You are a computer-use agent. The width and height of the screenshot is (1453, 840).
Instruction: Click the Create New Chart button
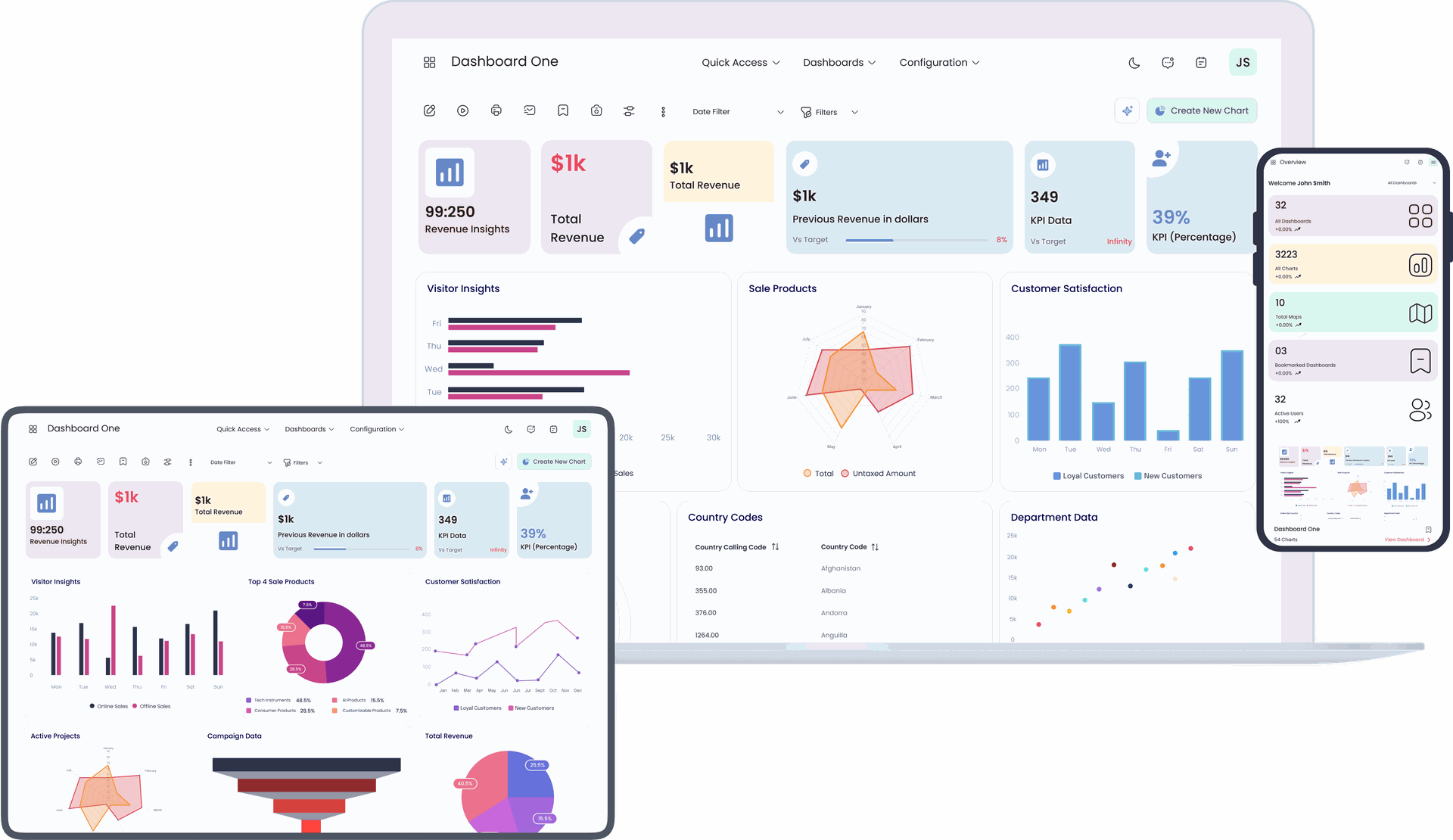point(1201,111)
